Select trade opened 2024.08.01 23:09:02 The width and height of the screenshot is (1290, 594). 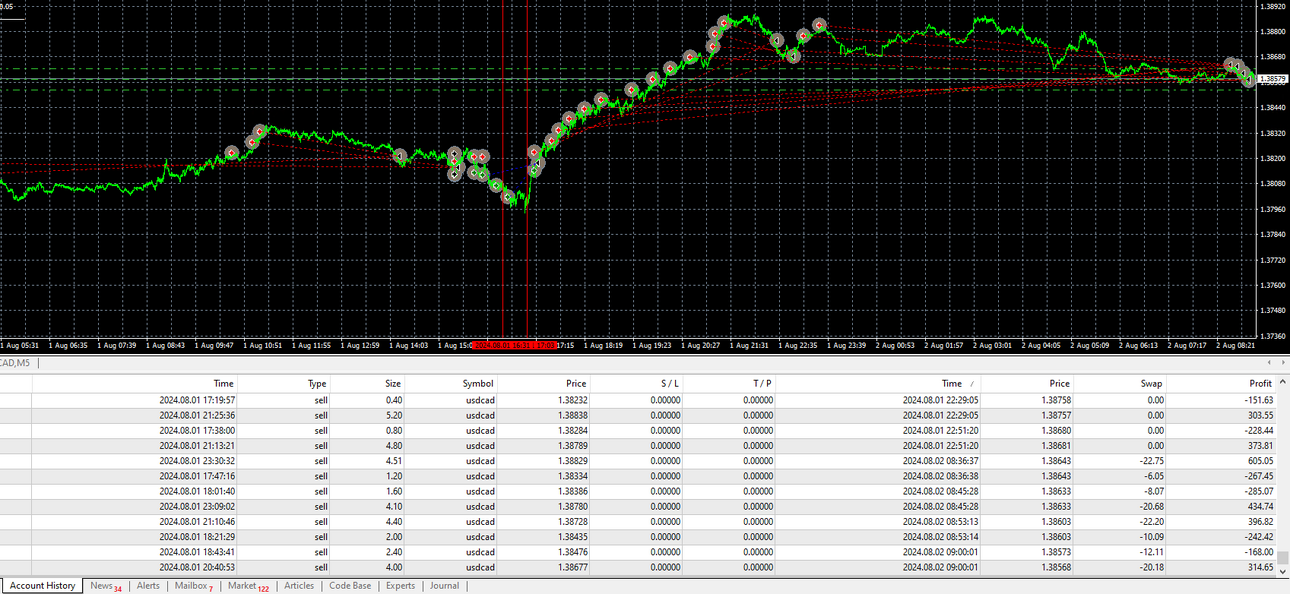coord(638,506)
